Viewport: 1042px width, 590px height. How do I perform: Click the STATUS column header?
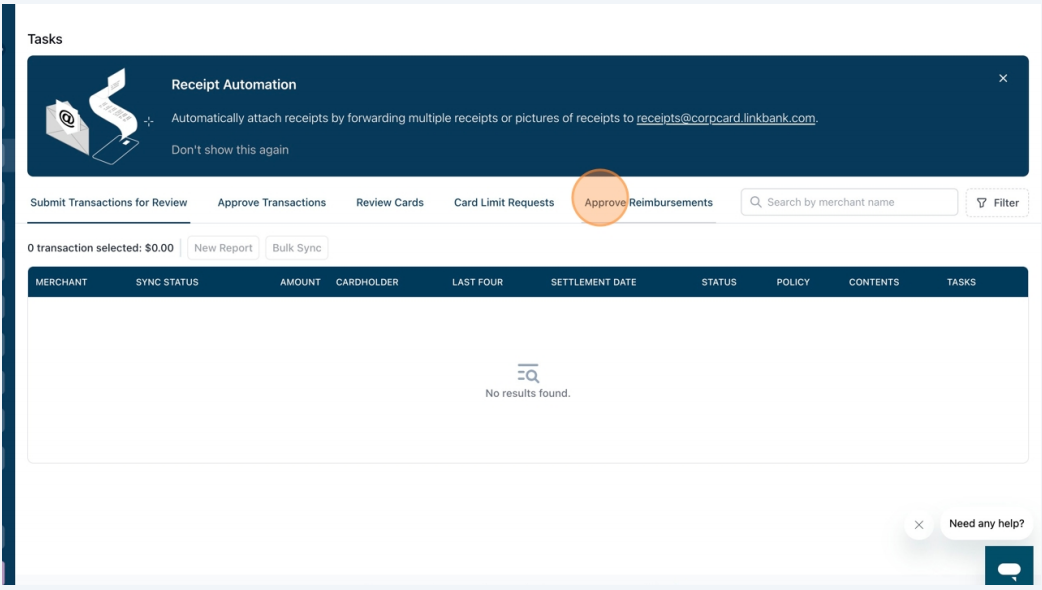[x=719, y=282]
